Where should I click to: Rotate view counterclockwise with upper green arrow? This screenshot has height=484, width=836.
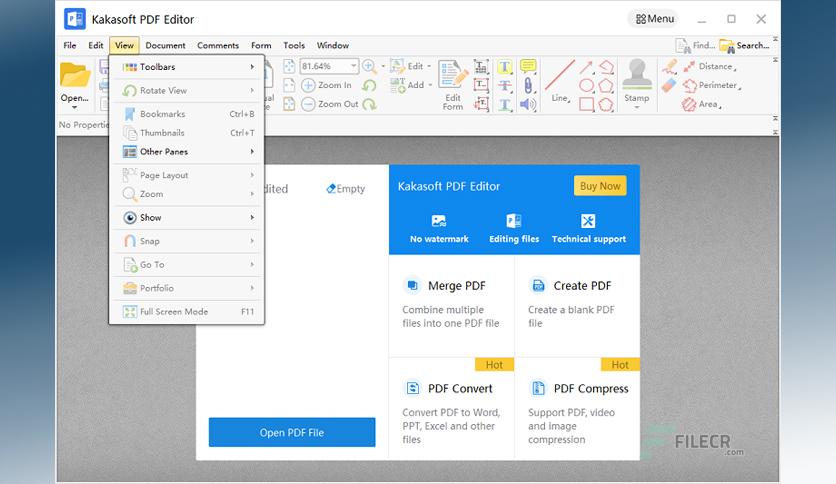click(x=369, y=85)
